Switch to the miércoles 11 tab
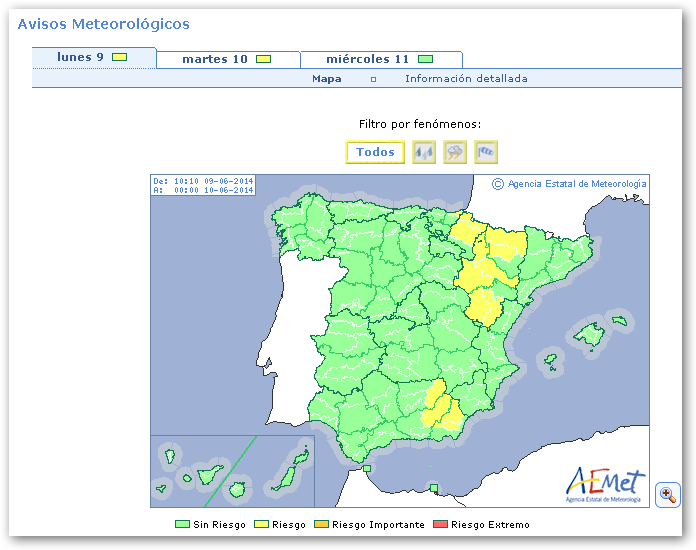 (380, 60)
